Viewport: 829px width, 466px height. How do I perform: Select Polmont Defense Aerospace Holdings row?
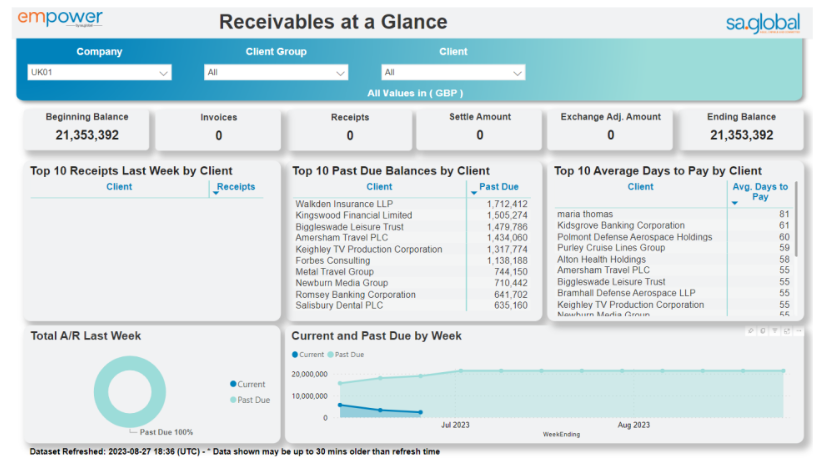(673, 236)
